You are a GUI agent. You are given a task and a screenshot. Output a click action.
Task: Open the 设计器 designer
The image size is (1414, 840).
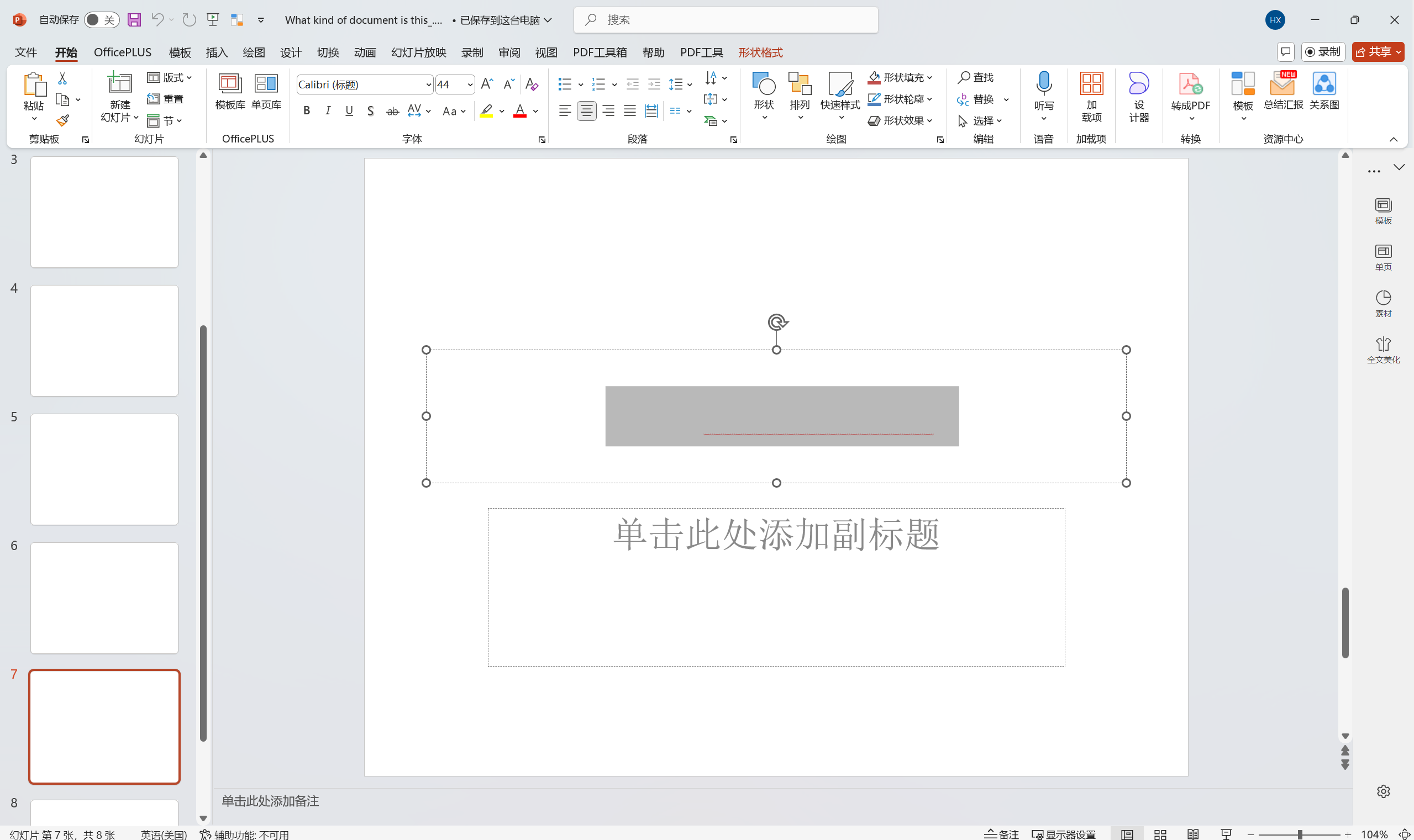coord(1139,97)
